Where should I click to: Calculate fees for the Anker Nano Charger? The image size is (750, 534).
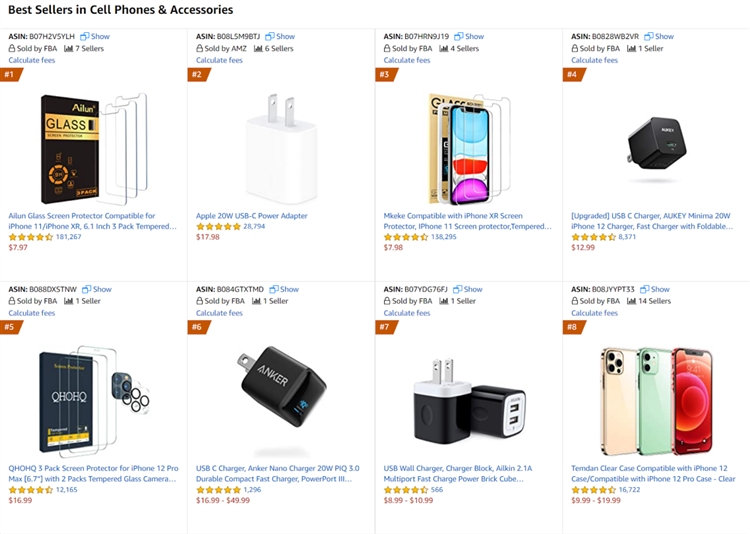point(219,313)
